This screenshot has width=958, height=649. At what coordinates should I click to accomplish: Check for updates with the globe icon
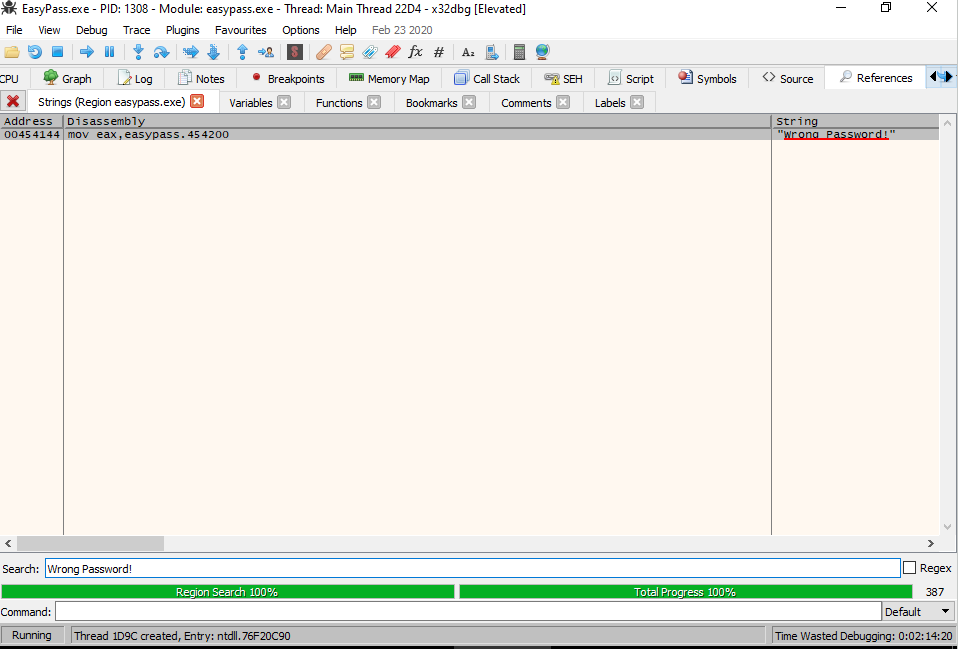pyautogui.click(x=542, y=52)
